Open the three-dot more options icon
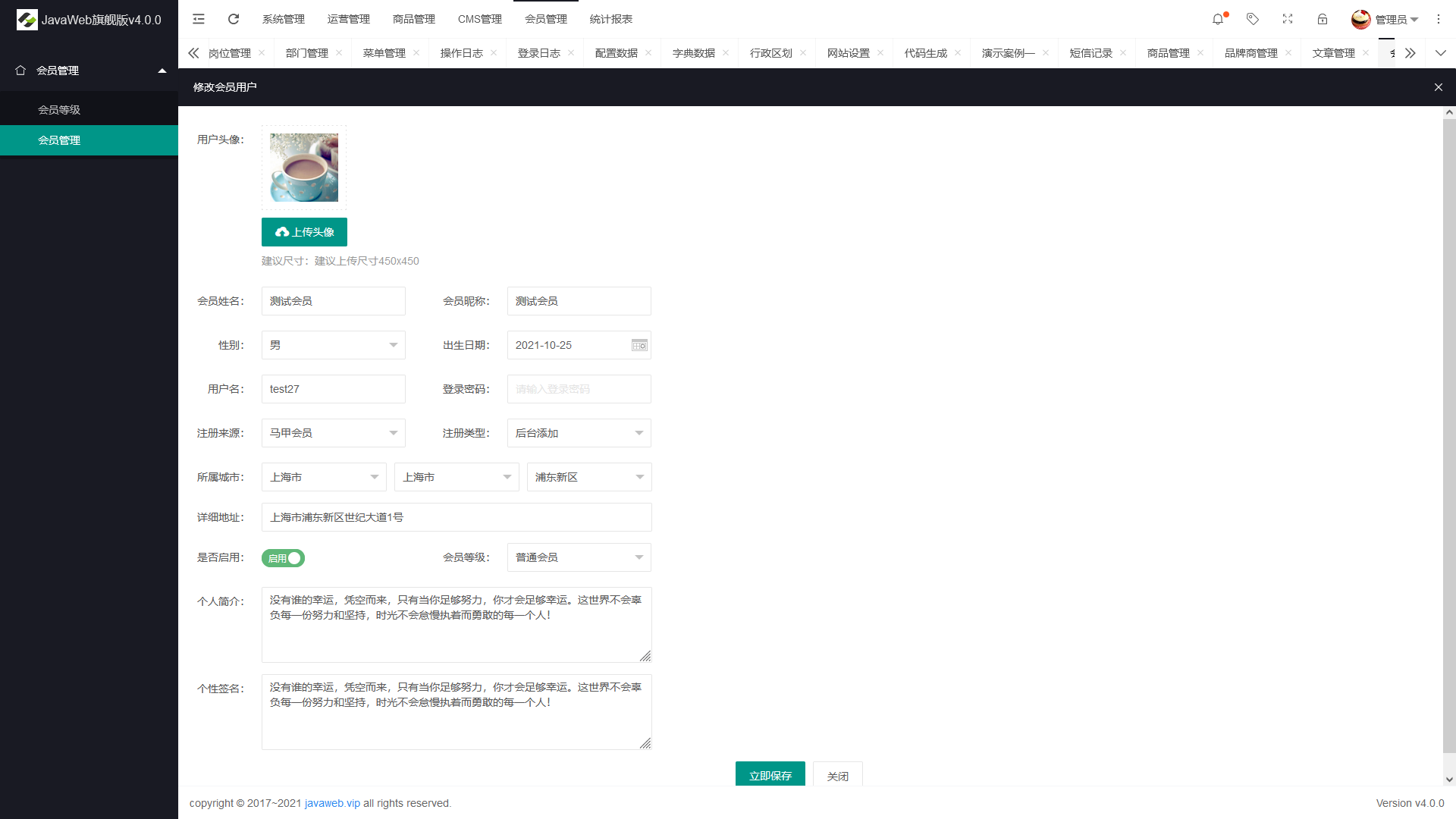The width and height of the screenshot is (1456, 819). tap(1439, 19)
